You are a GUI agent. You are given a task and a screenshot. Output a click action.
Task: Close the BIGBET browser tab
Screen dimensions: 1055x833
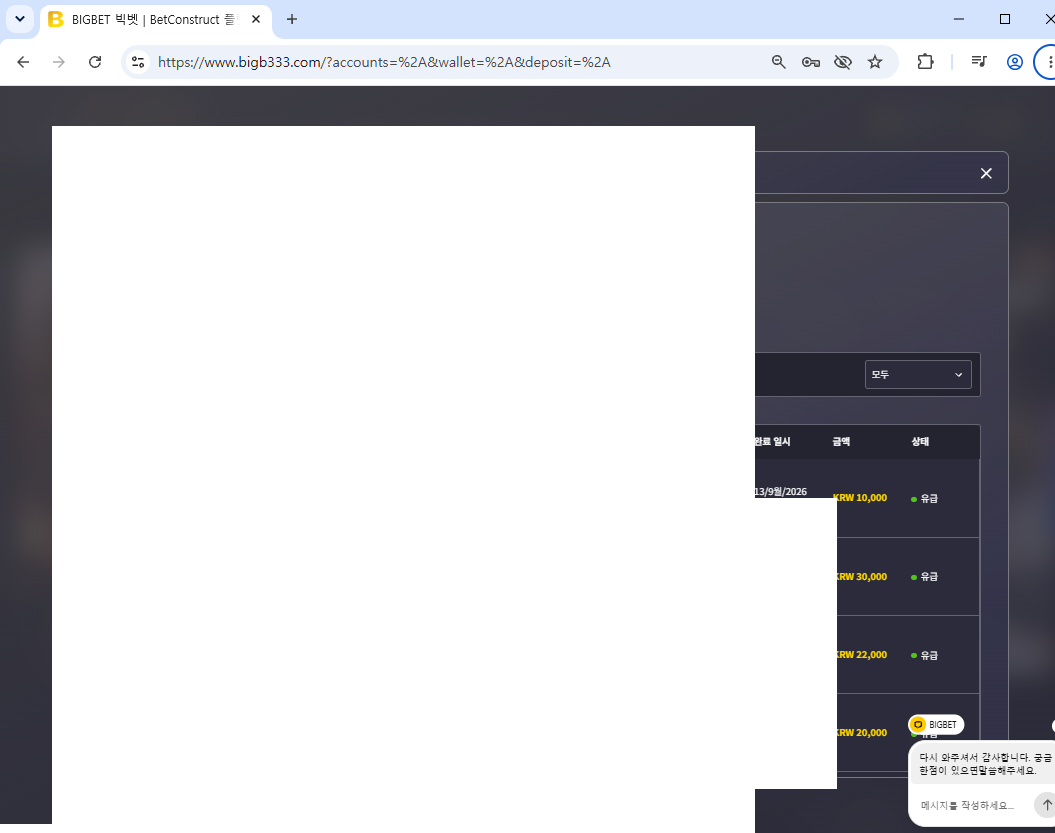(256, 20)
